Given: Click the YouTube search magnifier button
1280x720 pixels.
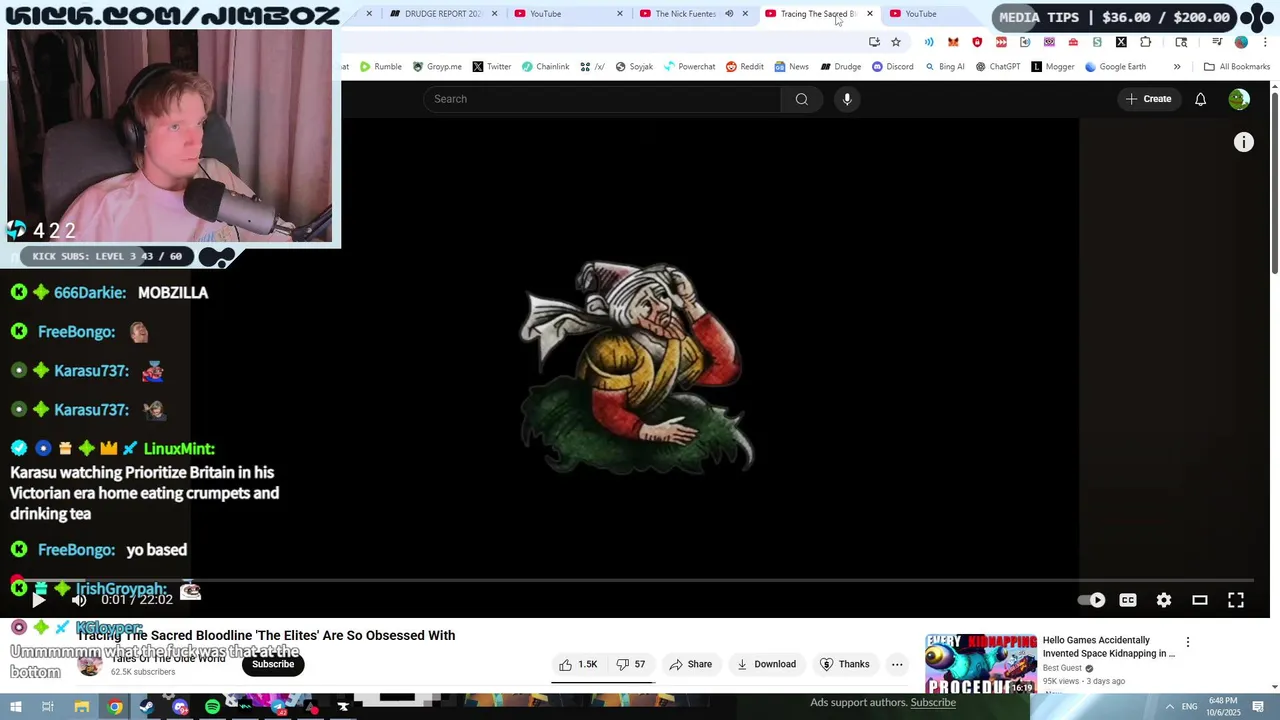Looking at the screenshot, I should (x=801, y=99).
